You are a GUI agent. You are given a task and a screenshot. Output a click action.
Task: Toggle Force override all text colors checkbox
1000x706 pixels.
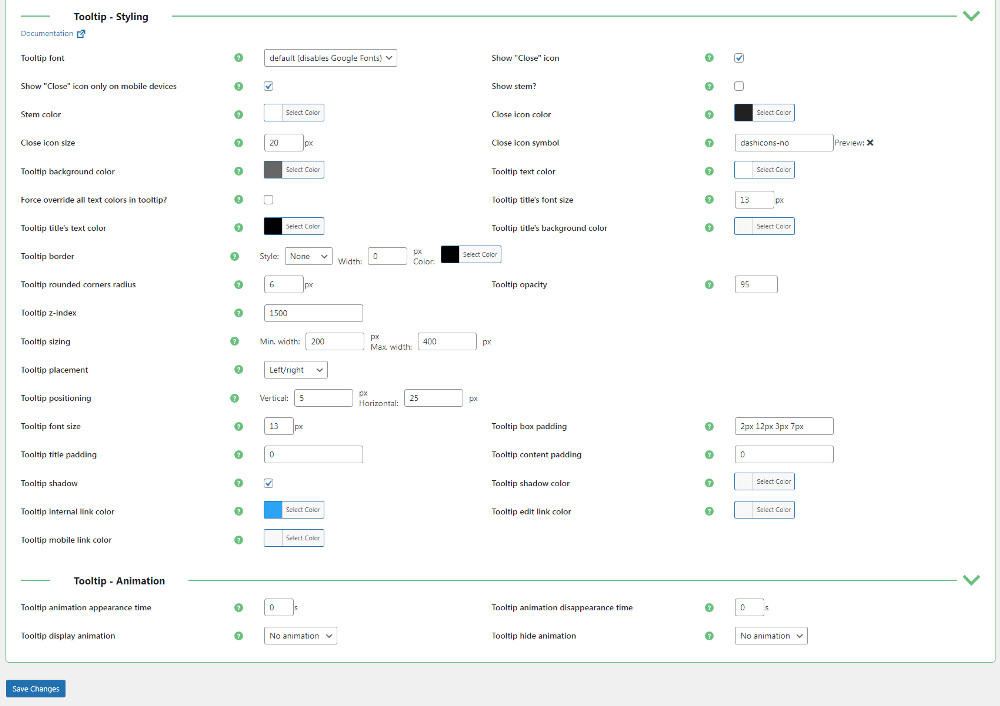268,200
